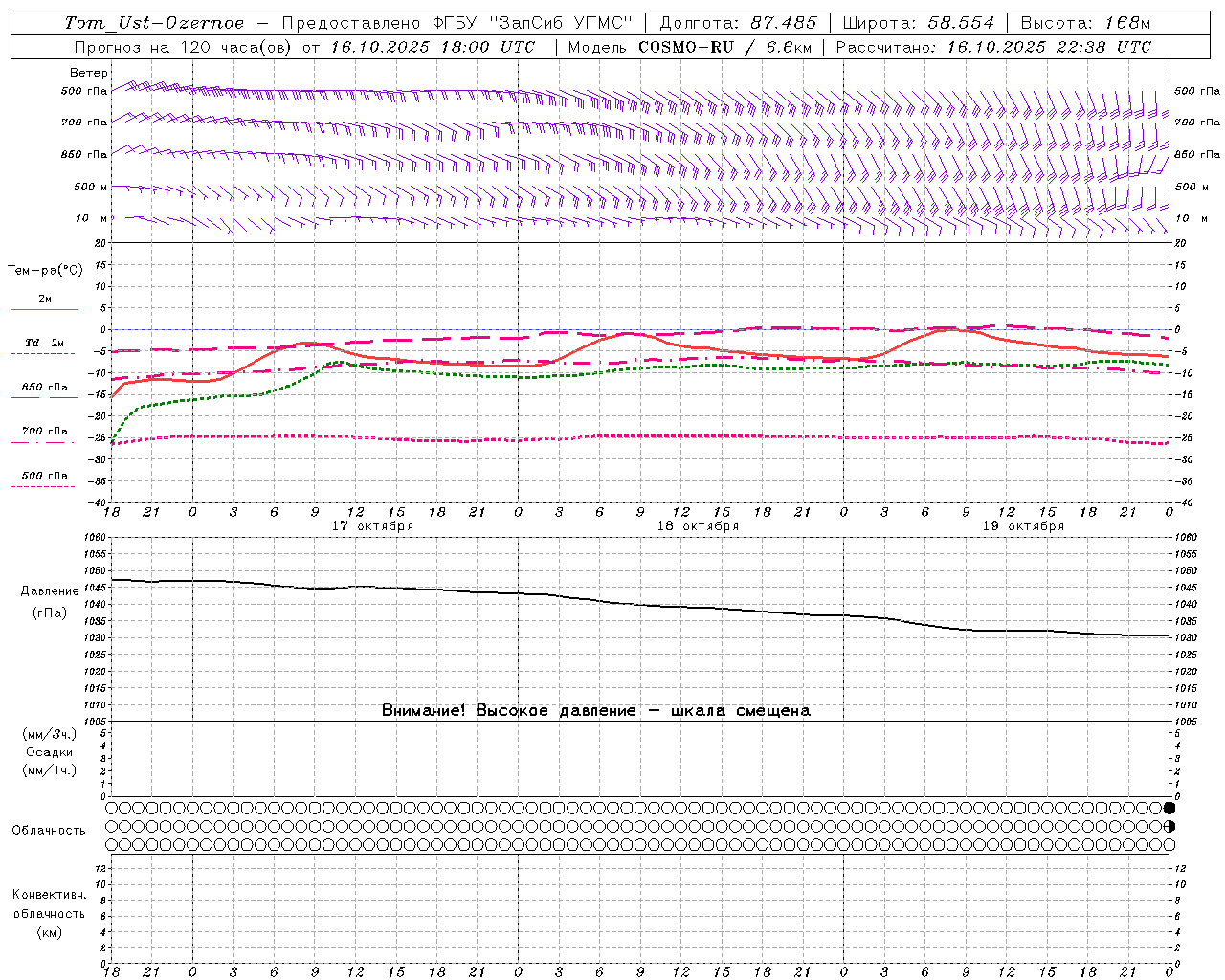
Task: Click the 700 гПа temperature legend label
Action: 45,432
